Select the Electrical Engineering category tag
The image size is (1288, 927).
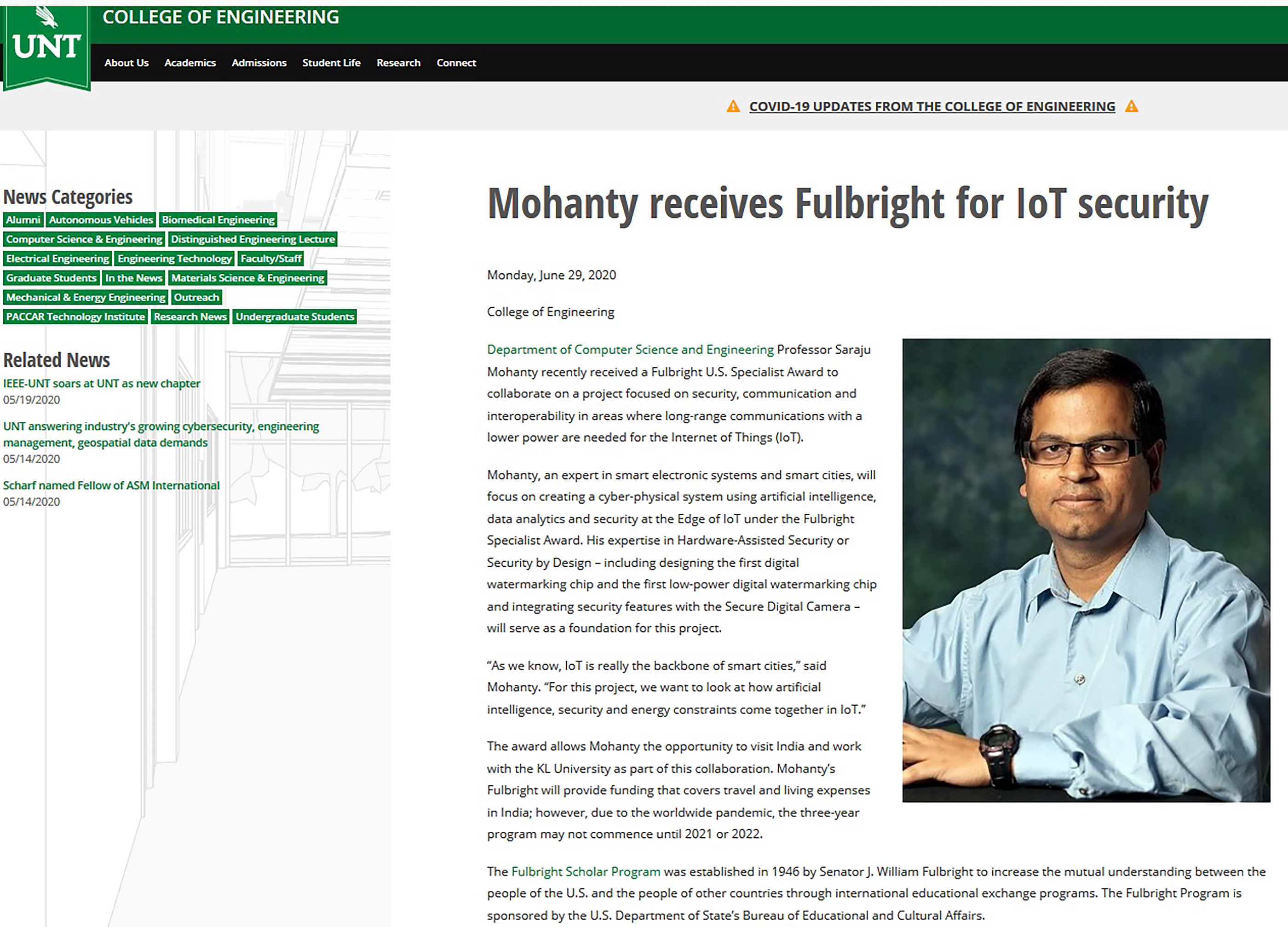pos(57,259)
